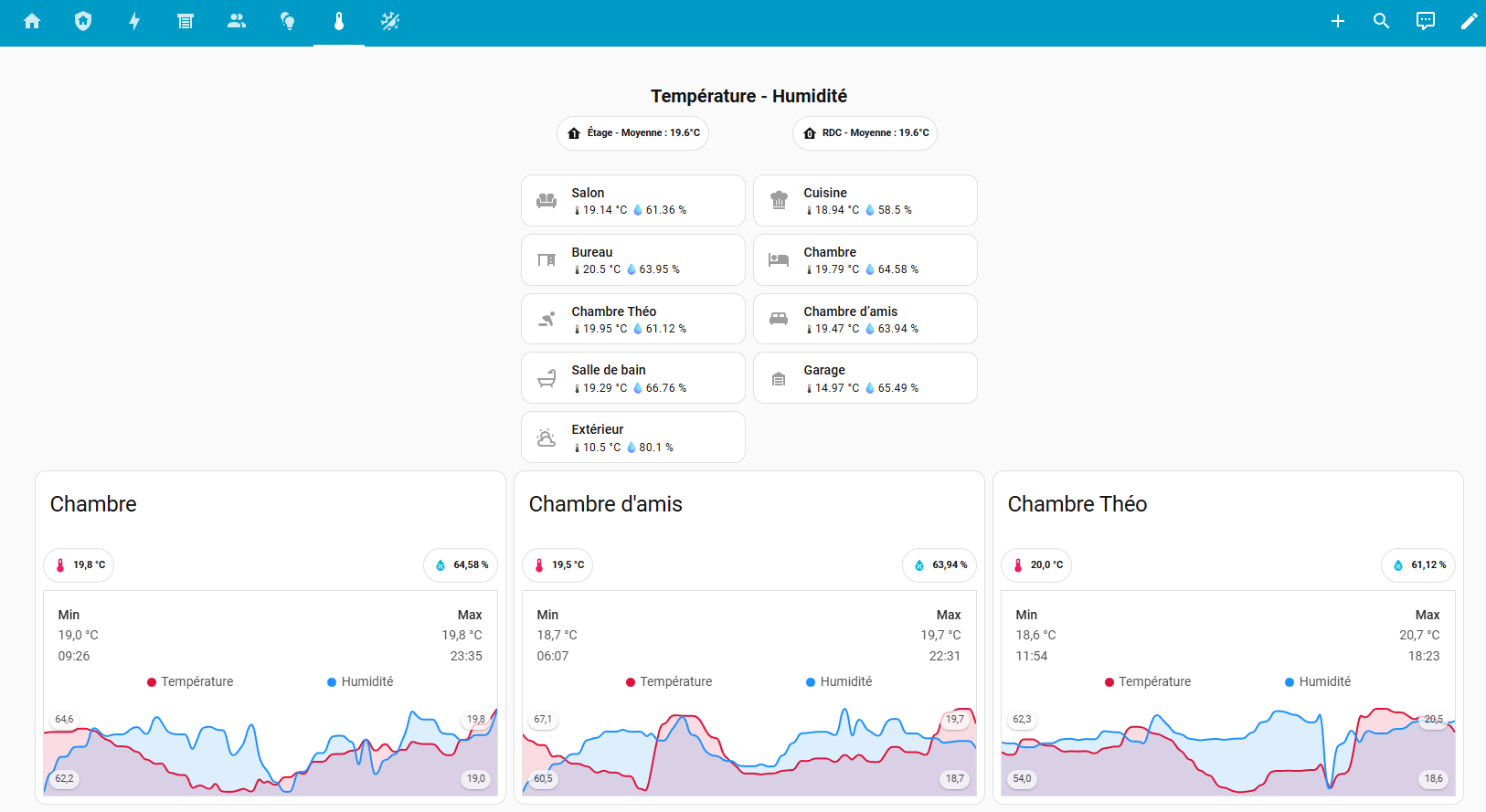Open the people presence view
The width and height of the screenshot is (1486, 812).
click(237, 21)
